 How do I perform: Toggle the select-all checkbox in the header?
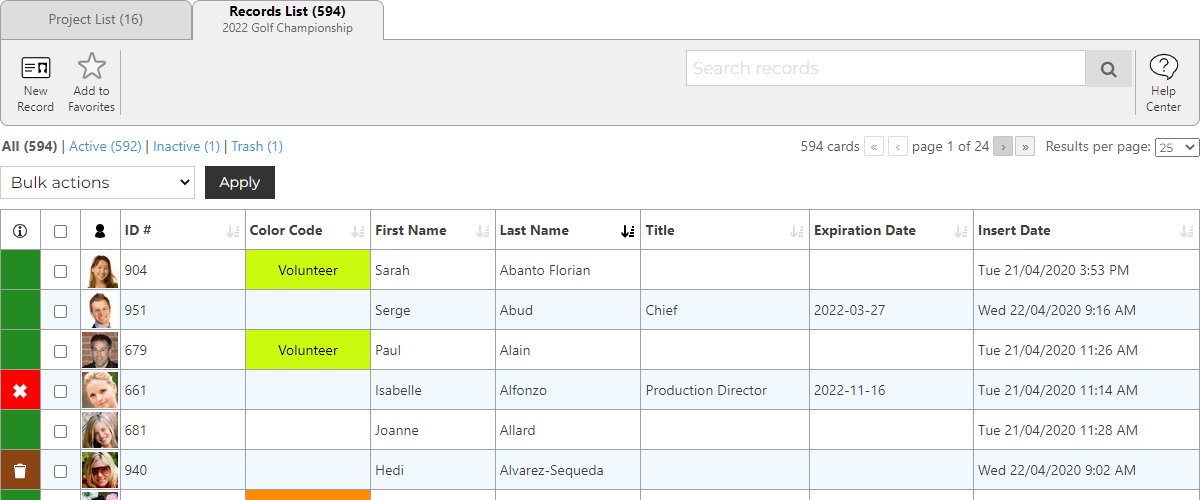60,231
